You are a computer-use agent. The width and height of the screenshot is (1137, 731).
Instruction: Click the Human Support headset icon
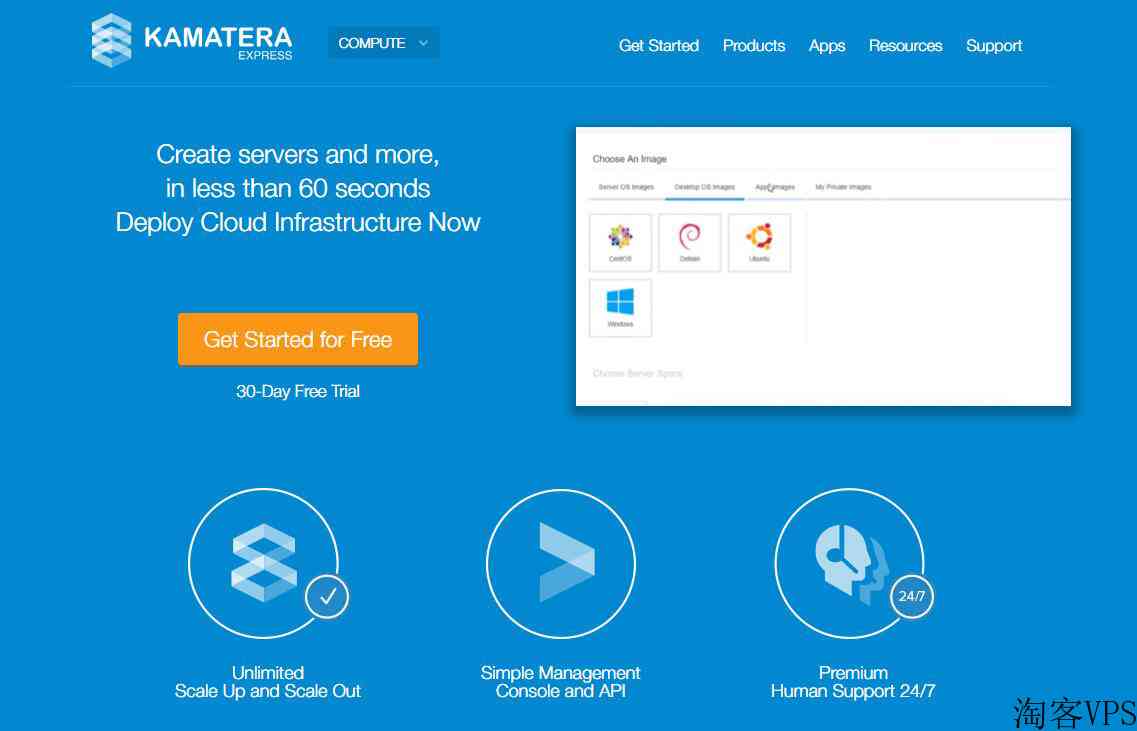[x=851, y=563]
